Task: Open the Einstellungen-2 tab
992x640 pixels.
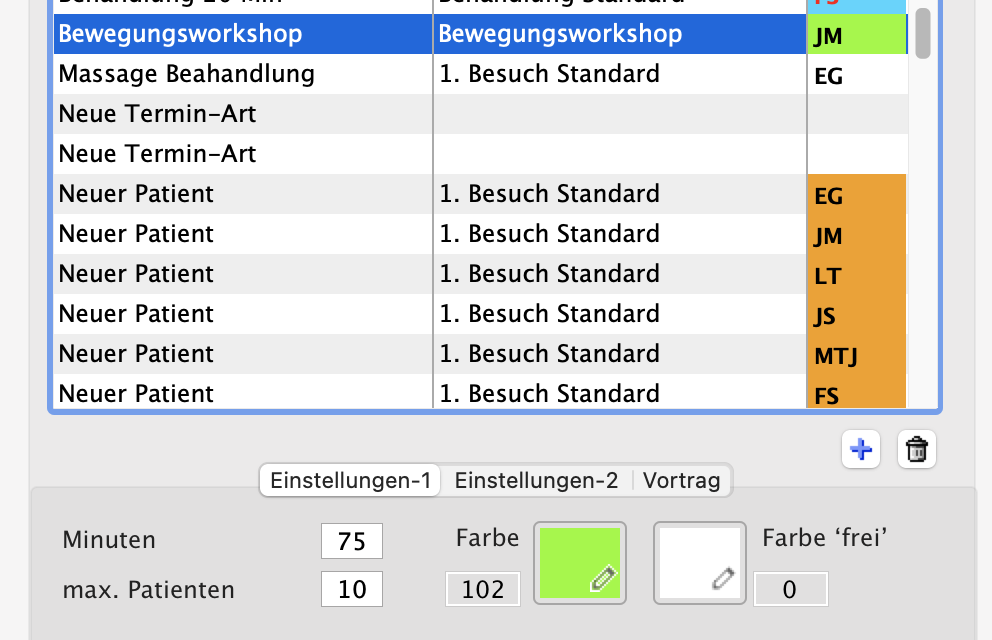Action: pyautogui.click(x=536, y=480)
